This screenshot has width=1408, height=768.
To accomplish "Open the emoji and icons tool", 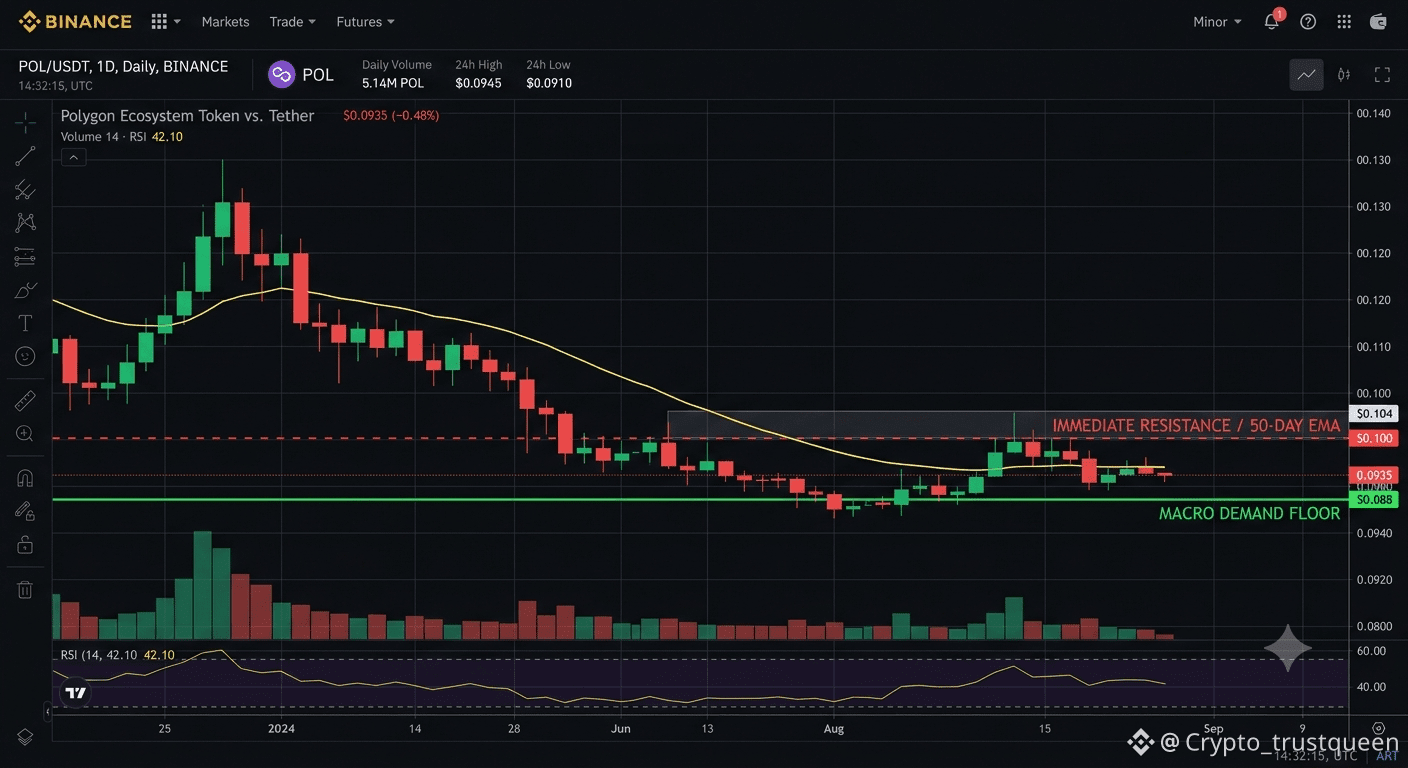I will 25,356.
